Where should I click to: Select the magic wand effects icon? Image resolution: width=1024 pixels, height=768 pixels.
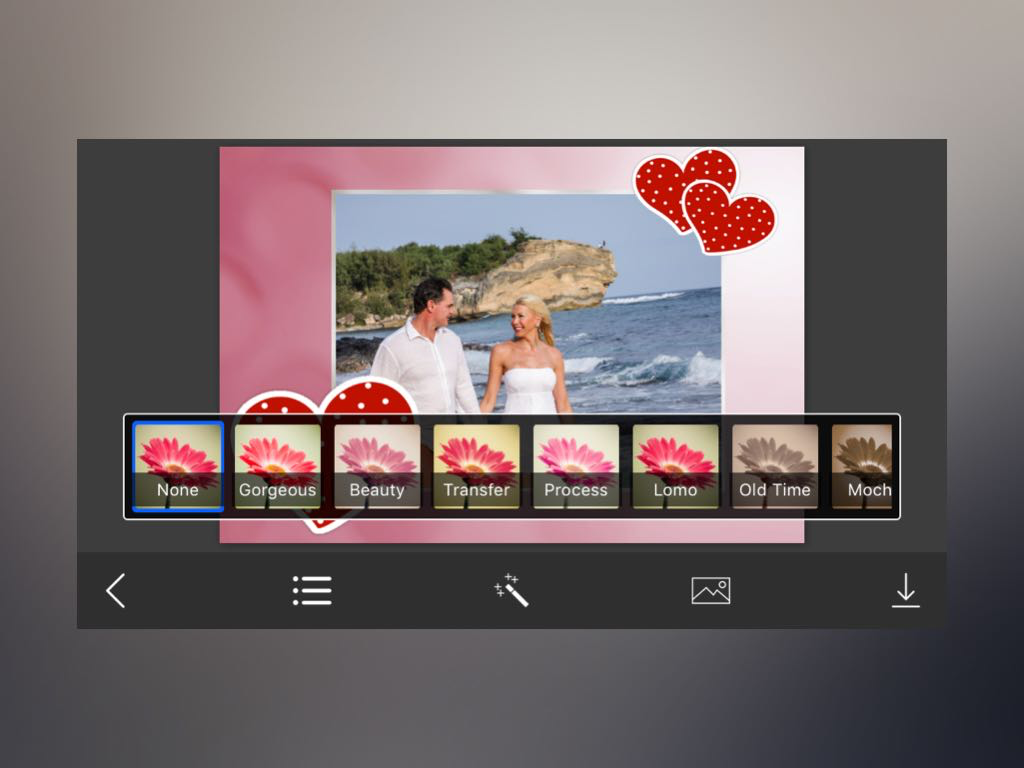pyautogui.click(x=511, y=590)
